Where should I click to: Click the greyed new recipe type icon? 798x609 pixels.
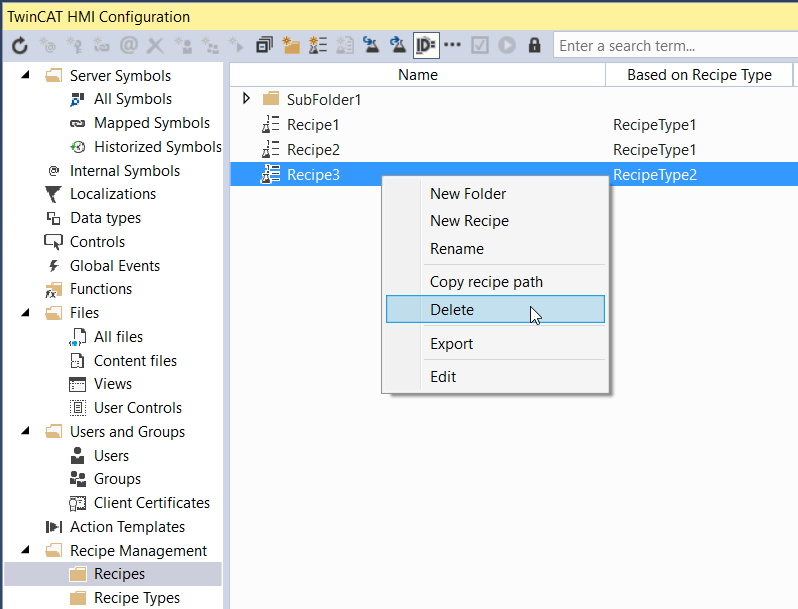click(x=345, y=46)
